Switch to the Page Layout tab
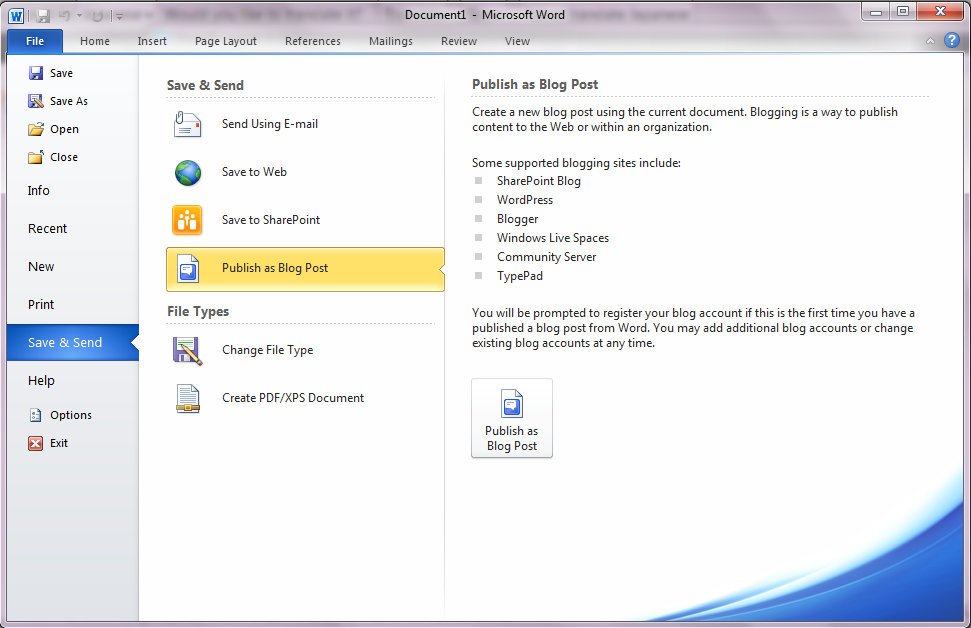971x628 pixels. pyautogui.click(x=226, y=41)
